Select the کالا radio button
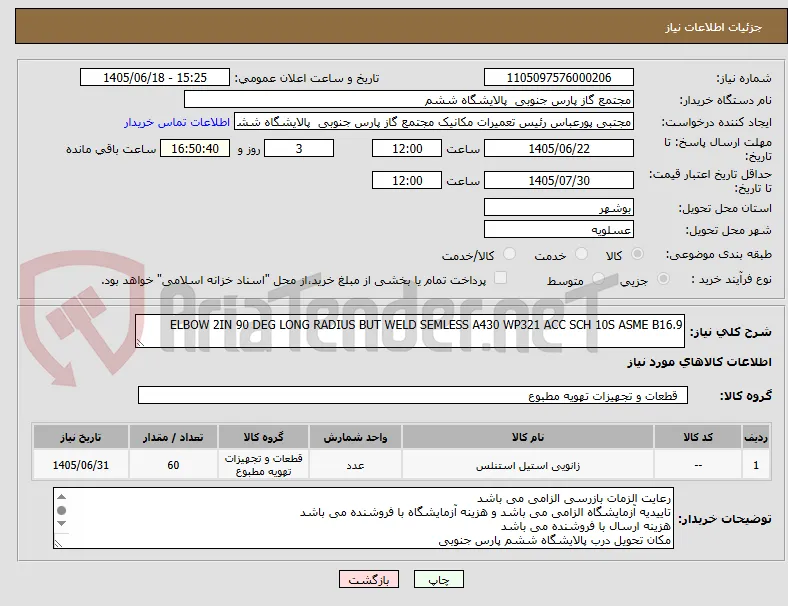 (x=637, y=254)
